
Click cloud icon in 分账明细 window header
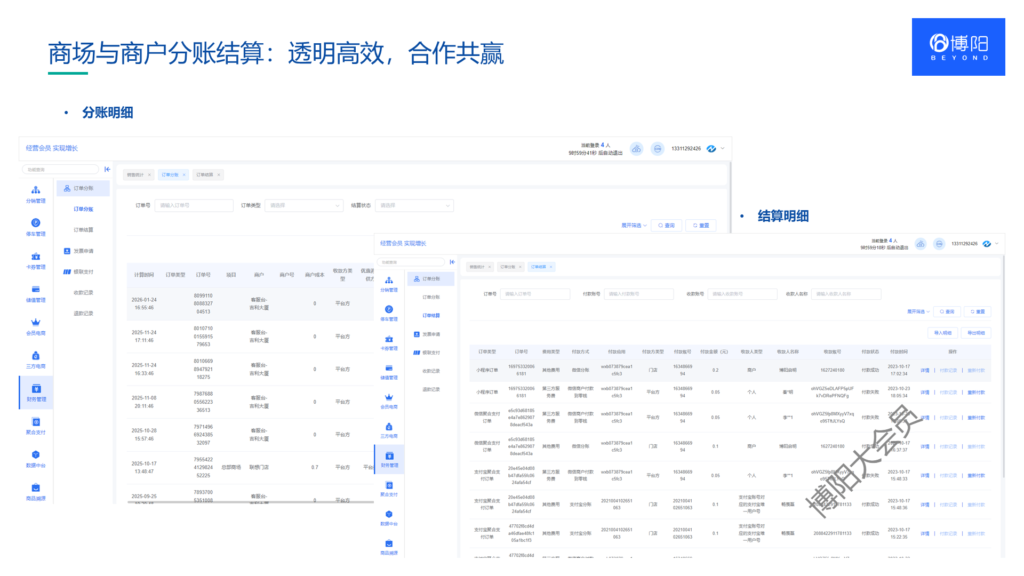click(636, 149)
